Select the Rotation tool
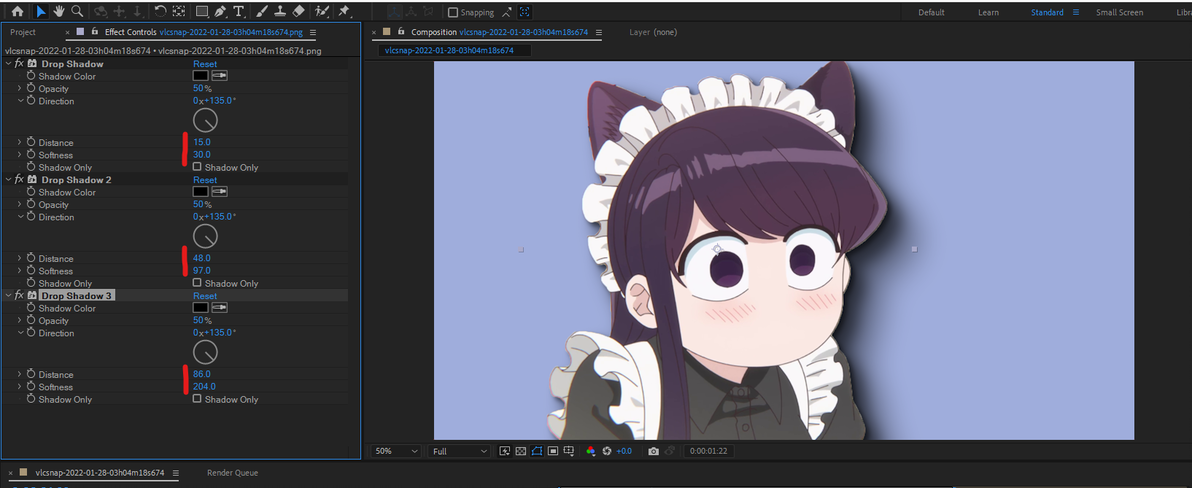Viewport: 1192px width, 488px height. (160, 11)
